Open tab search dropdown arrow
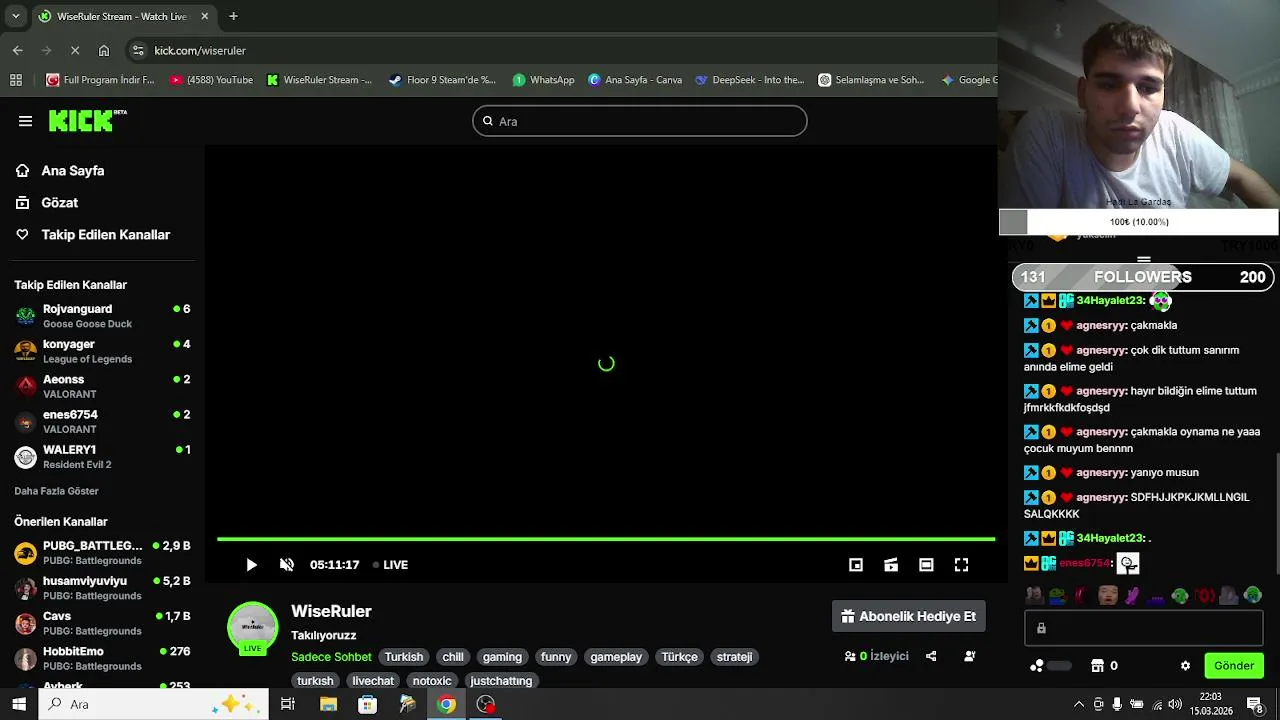The height and width of the screenshot is (720, 1280). click(x=16, y=16)
